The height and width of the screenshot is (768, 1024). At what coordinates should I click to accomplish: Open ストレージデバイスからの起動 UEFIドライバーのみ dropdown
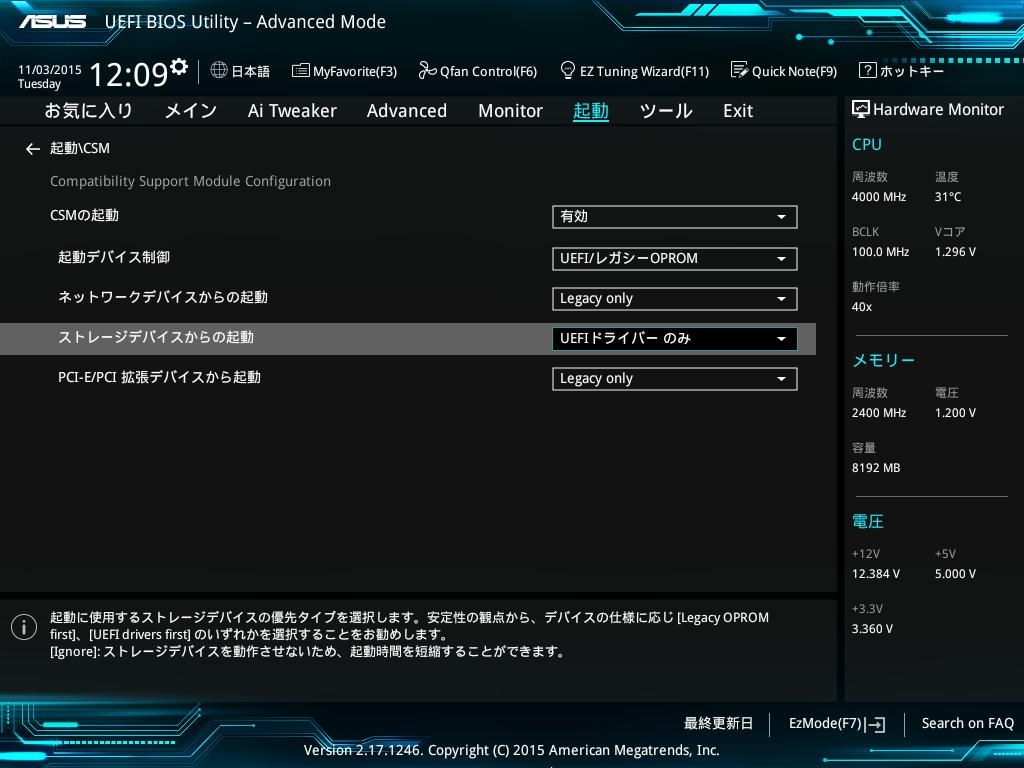(x=675, y=339)
